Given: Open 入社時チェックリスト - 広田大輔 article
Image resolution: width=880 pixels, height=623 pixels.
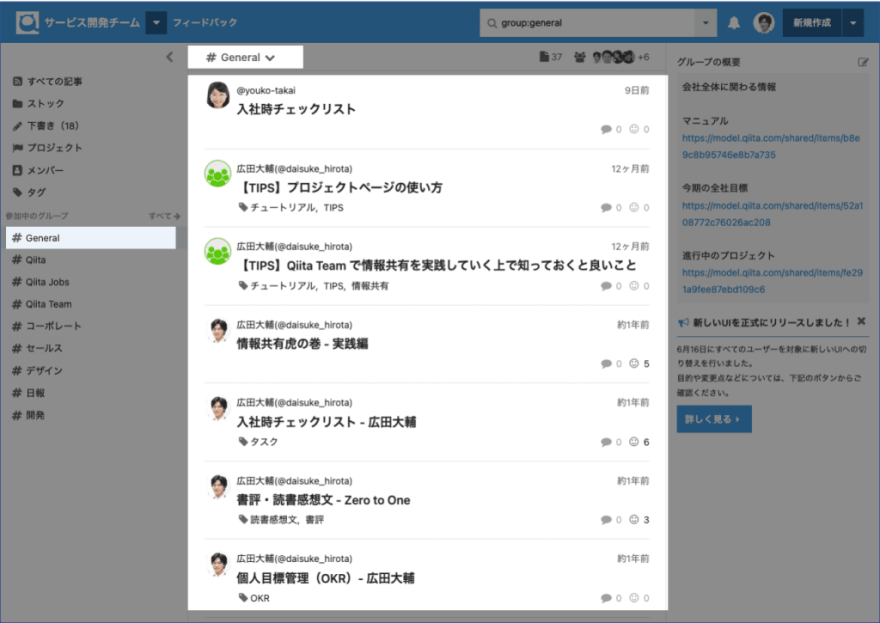Looking at the screenshot, I should click(x=326, y=422).
